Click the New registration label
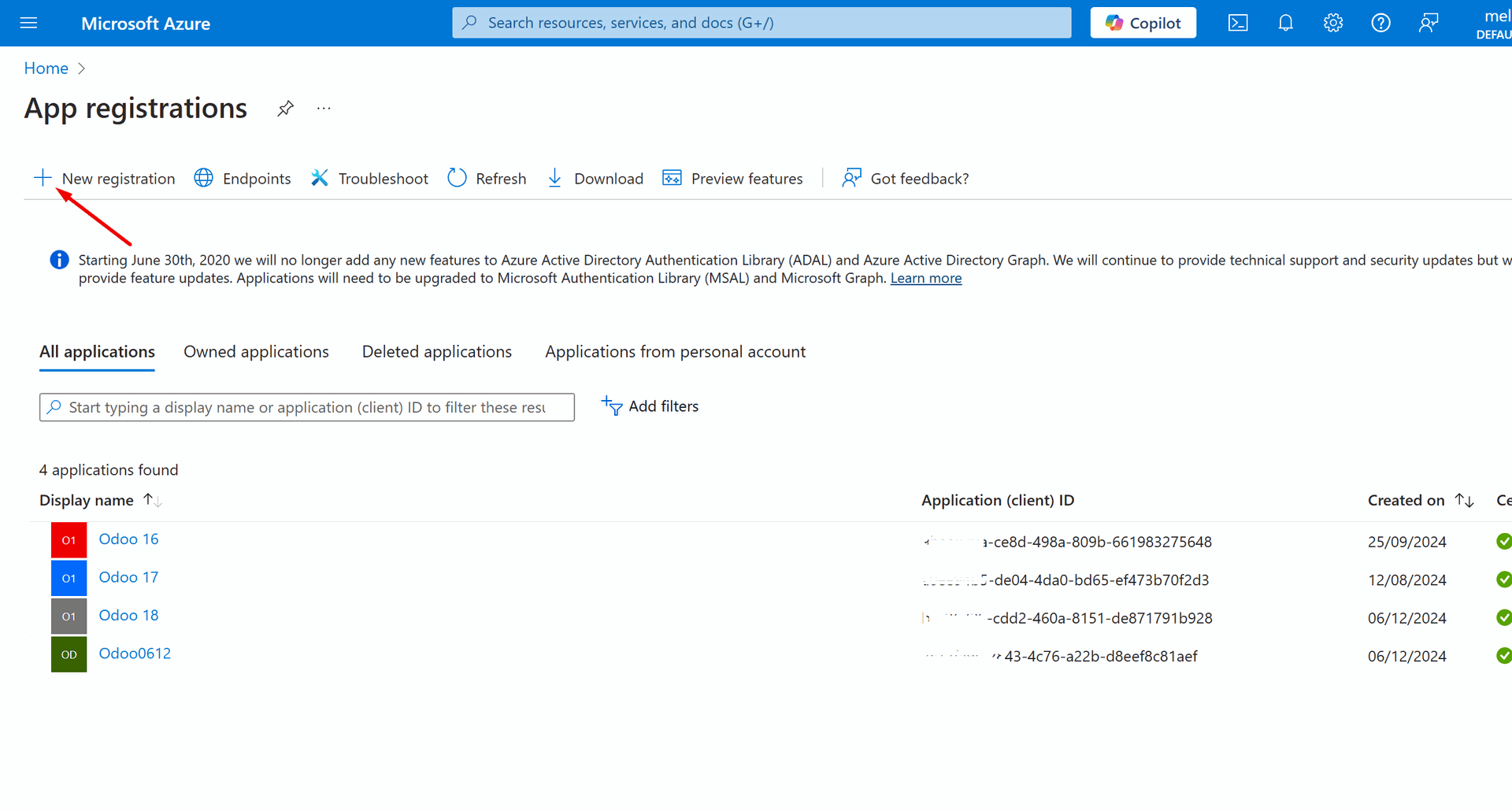Screen dimensions: 1512x811 [118, 179]
